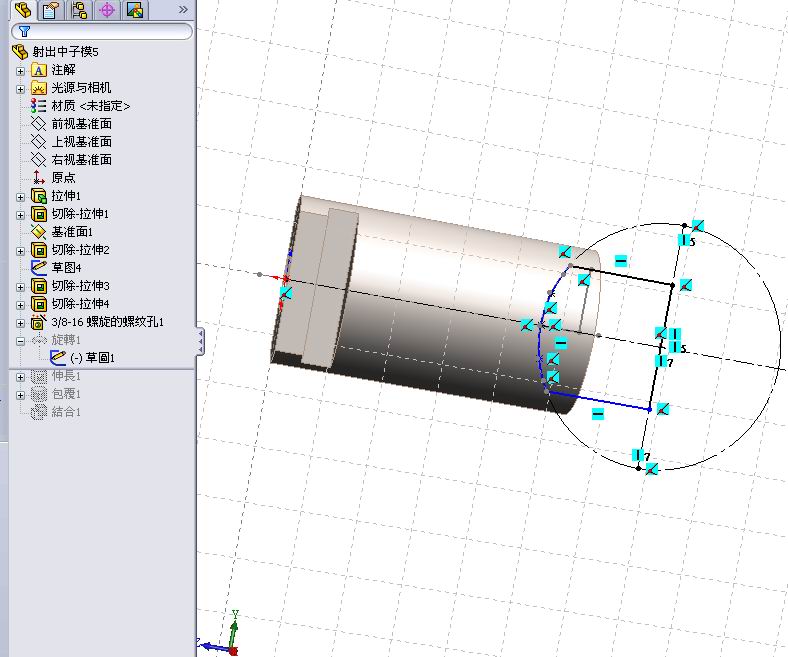The height and width of the screenshot is (657, 788).
Task: Click the equal relation icon above top line
Action: (621, 261)
